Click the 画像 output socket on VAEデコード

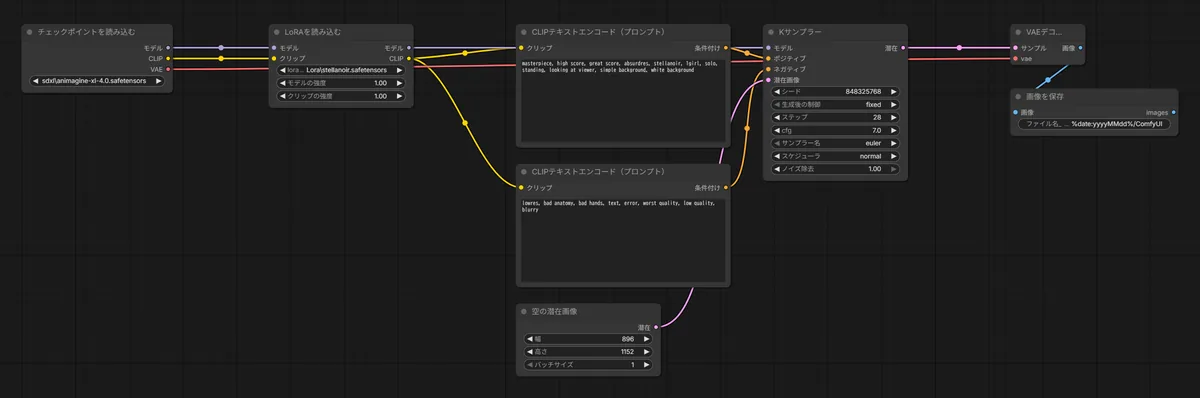tap(1080, 47)
